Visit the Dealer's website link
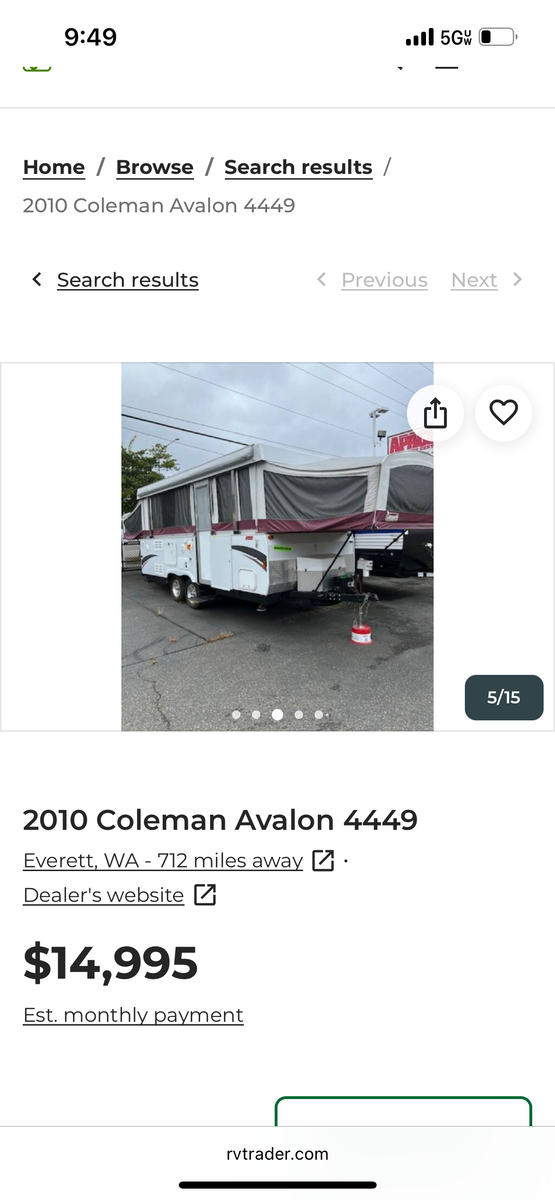Screen dimensions: 555x1200 click(x=104, y=895)
